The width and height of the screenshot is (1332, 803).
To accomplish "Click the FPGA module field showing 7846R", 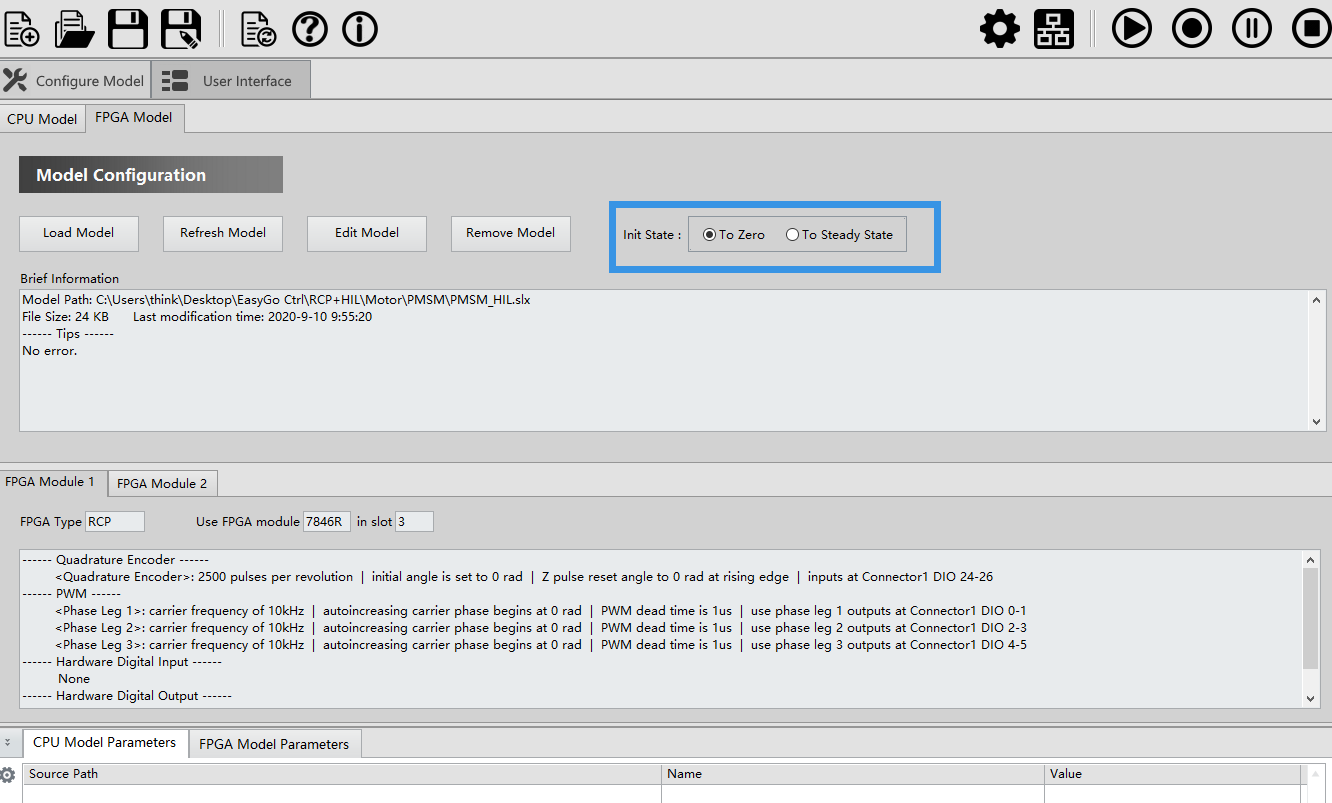I will (x=327, y=521).
